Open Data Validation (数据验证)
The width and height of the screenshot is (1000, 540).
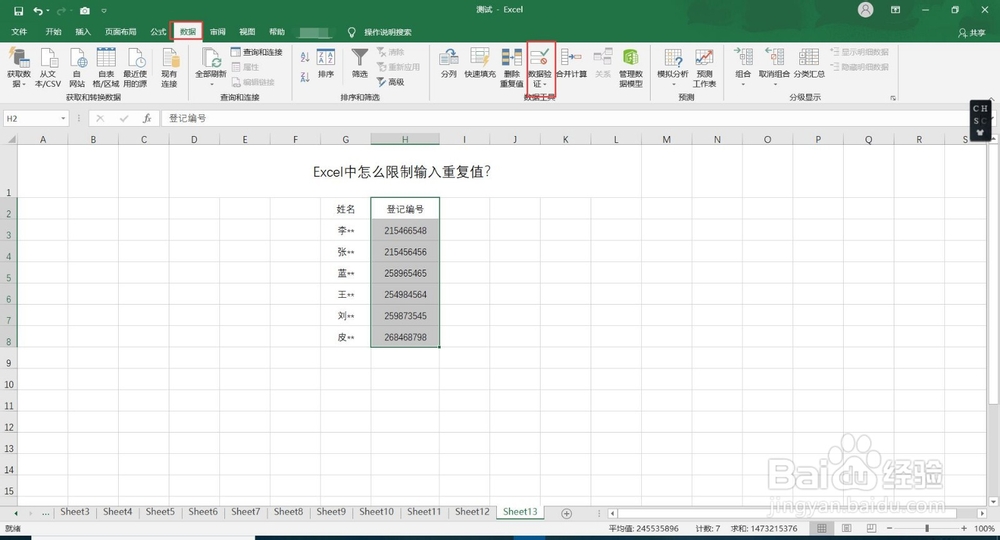tap(540, 67)
